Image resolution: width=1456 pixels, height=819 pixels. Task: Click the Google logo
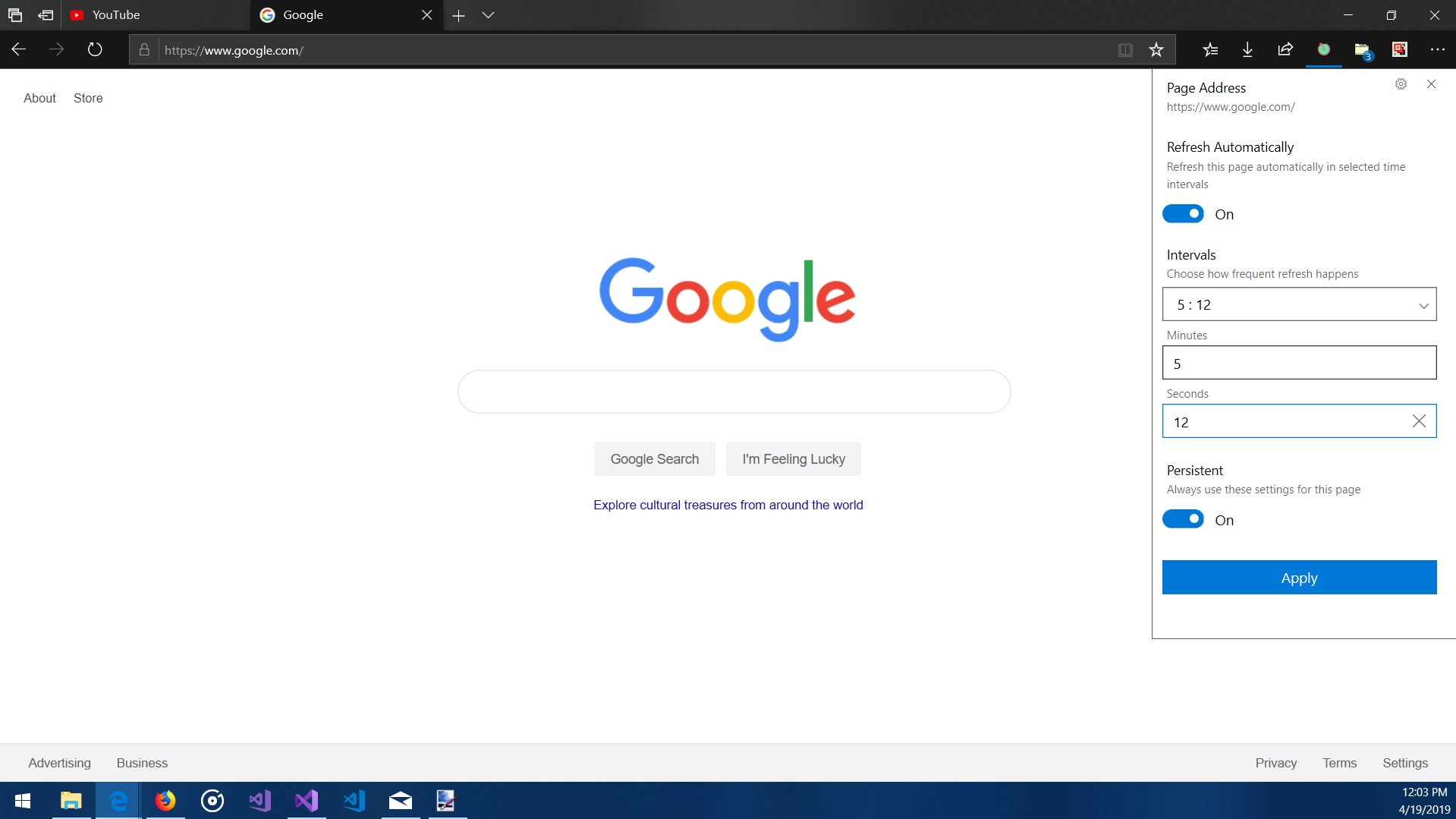click(x=728, y=299)
